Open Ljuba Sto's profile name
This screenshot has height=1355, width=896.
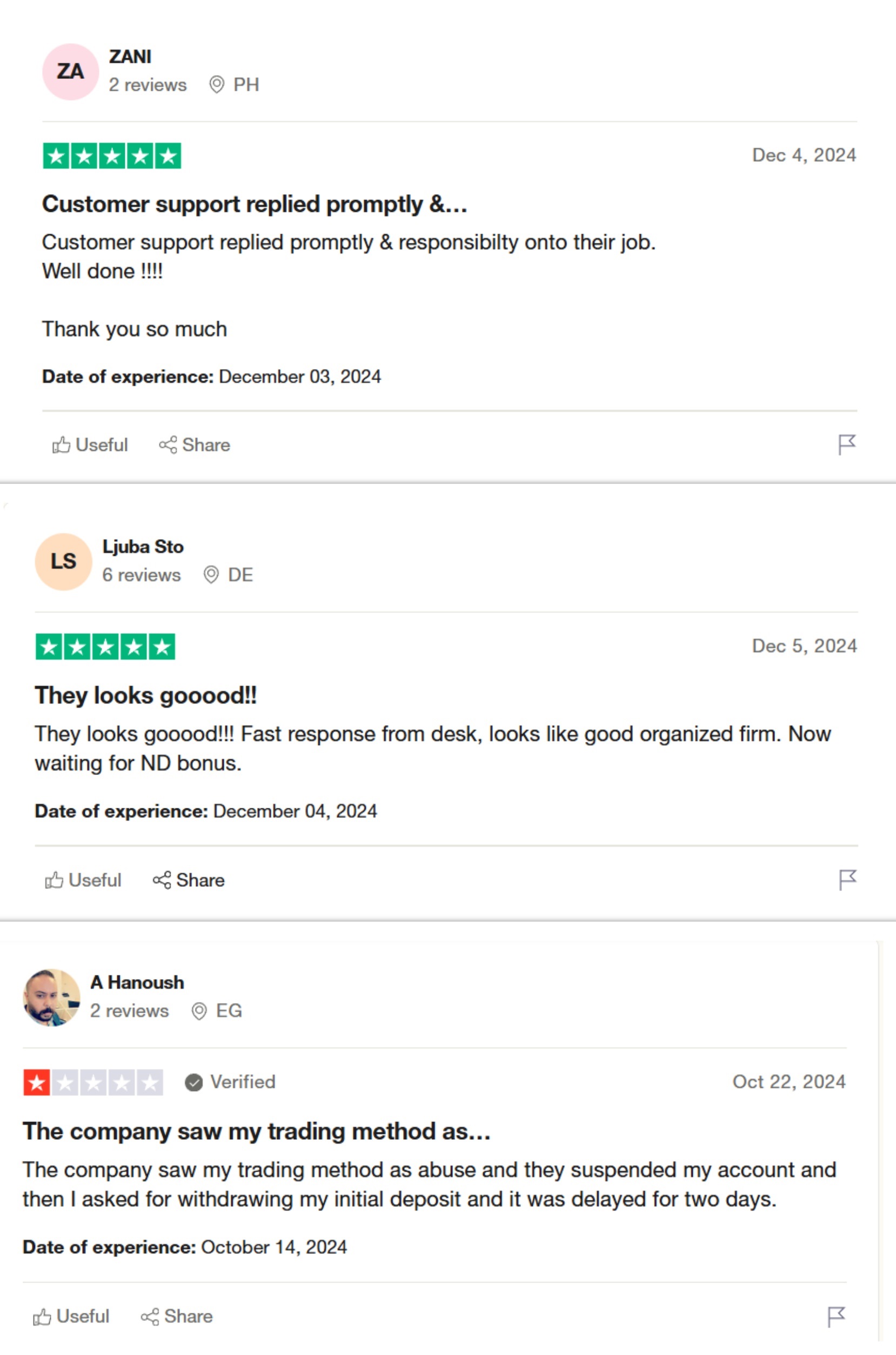tap(143, 547)
